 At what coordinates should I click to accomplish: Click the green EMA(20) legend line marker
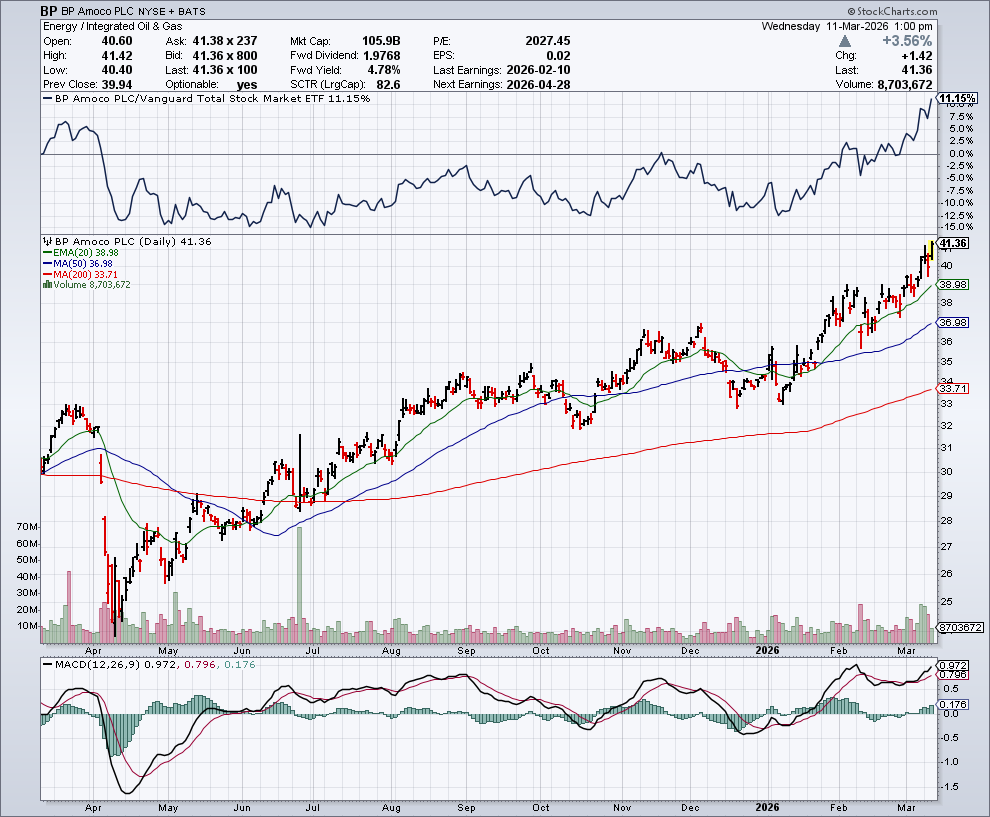coord(46,253)
